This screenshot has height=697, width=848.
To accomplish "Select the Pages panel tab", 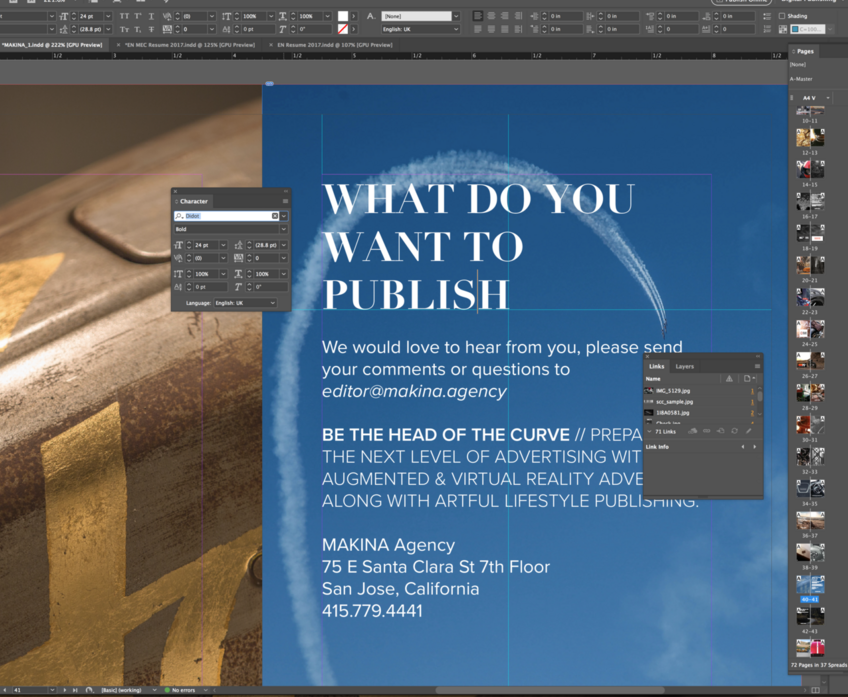I will 805,51.
